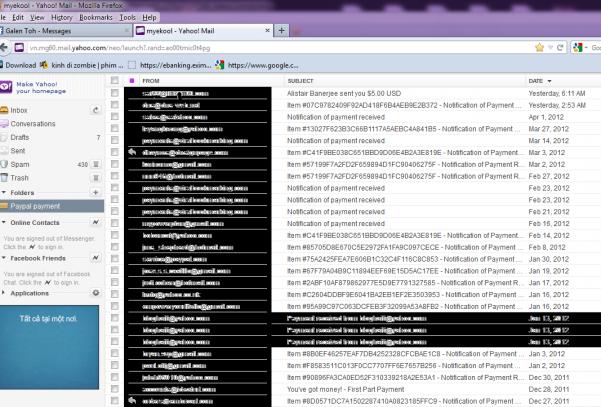This screenshot has height=407, width=601.
Task: Open Google search engine icon in search box
Action: click(x=577, y=48)
